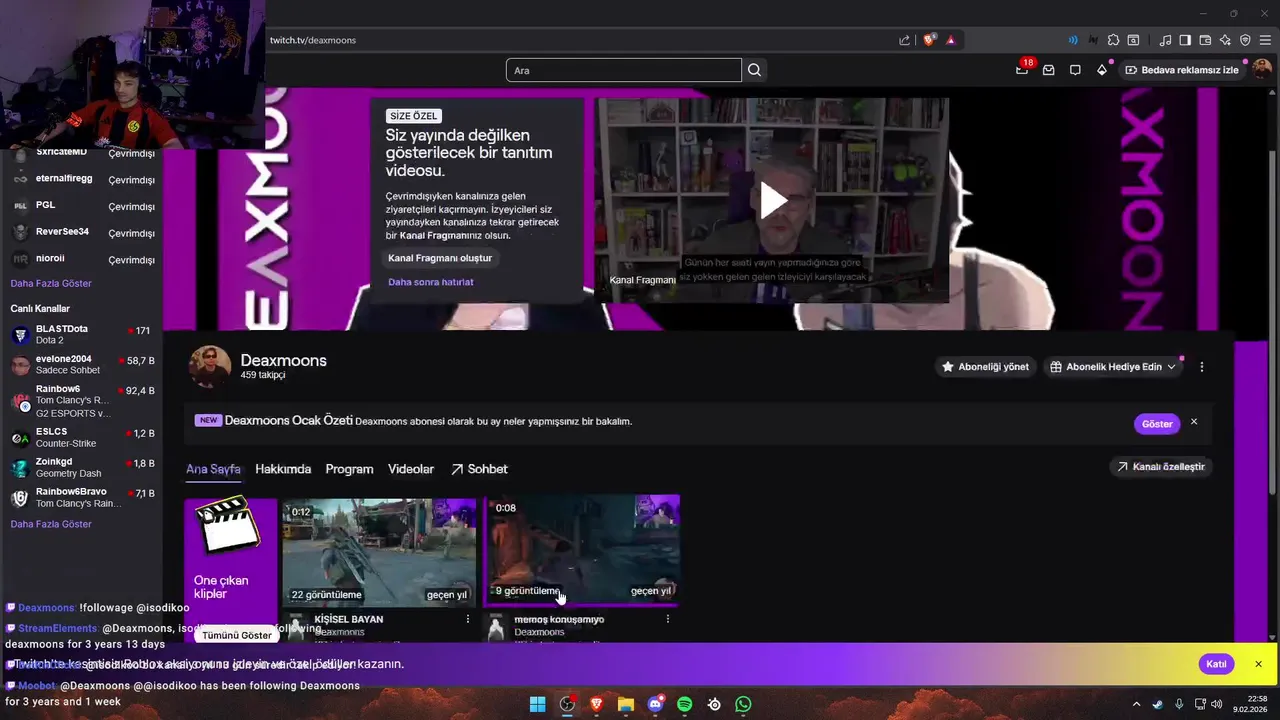This screenshot has height=720, width=1280.
Task: Open Rainbow6 channel in sidebar
Action: coord(82,401)
